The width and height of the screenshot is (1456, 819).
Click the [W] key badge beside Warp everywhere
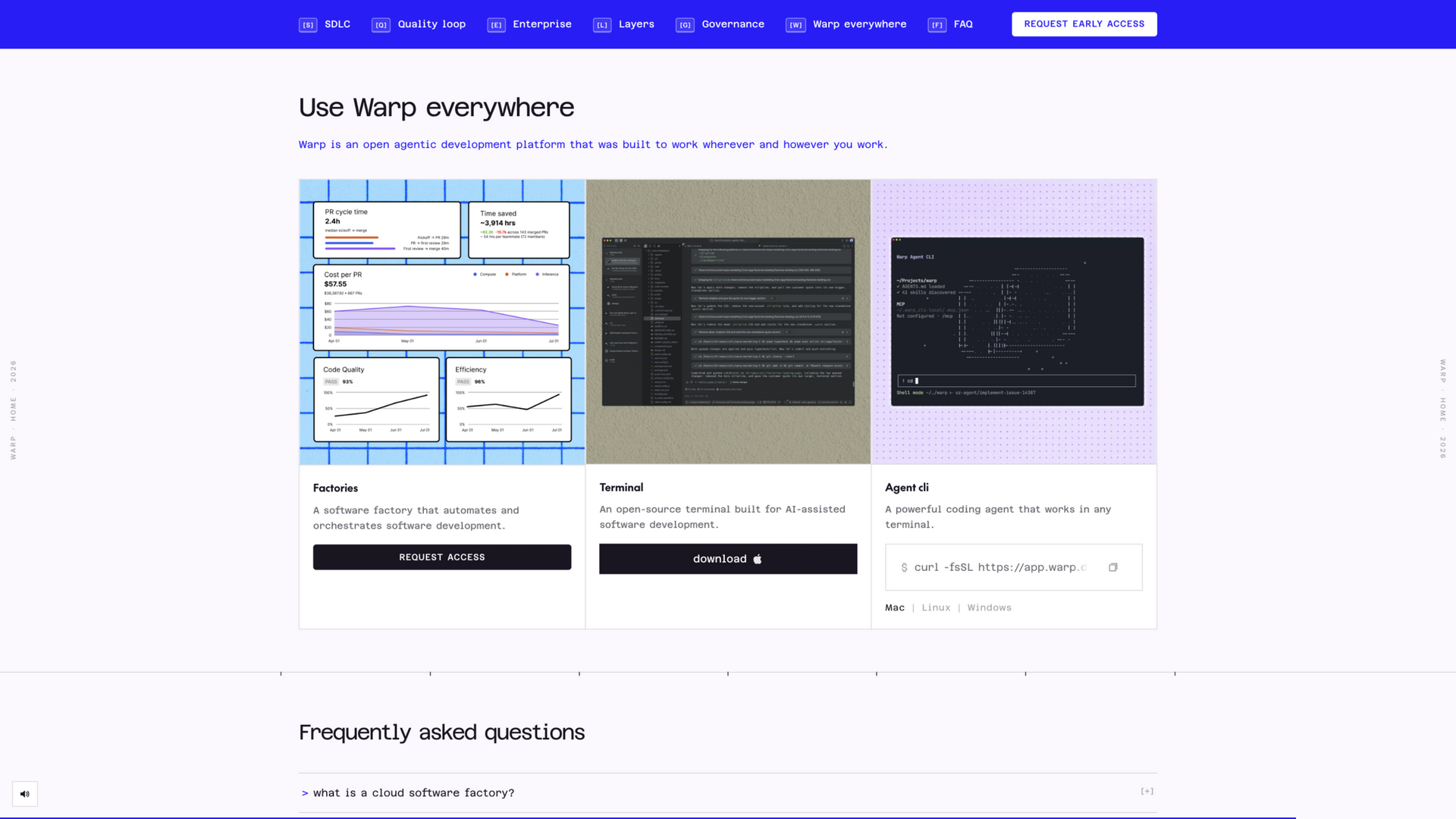point(795,25)
